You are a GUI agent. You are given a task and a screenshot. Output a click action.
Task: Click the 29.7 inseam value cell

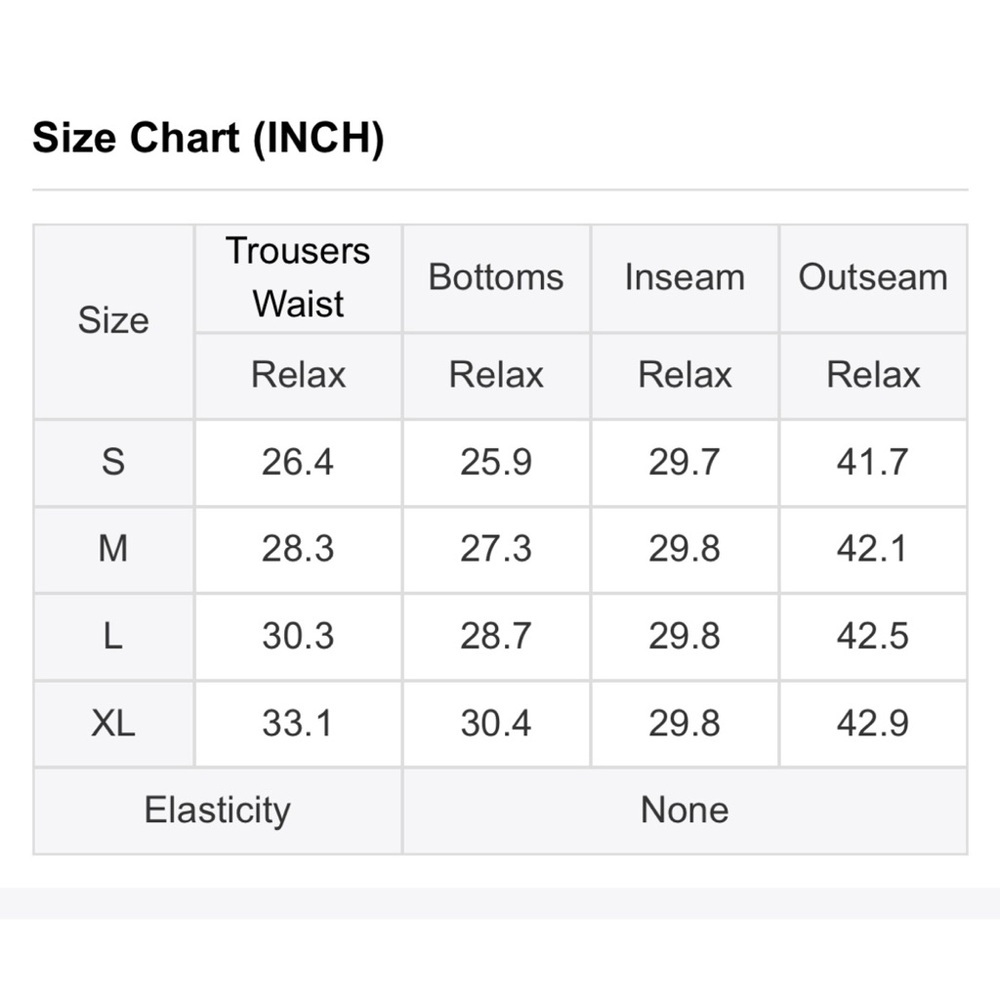684,462
